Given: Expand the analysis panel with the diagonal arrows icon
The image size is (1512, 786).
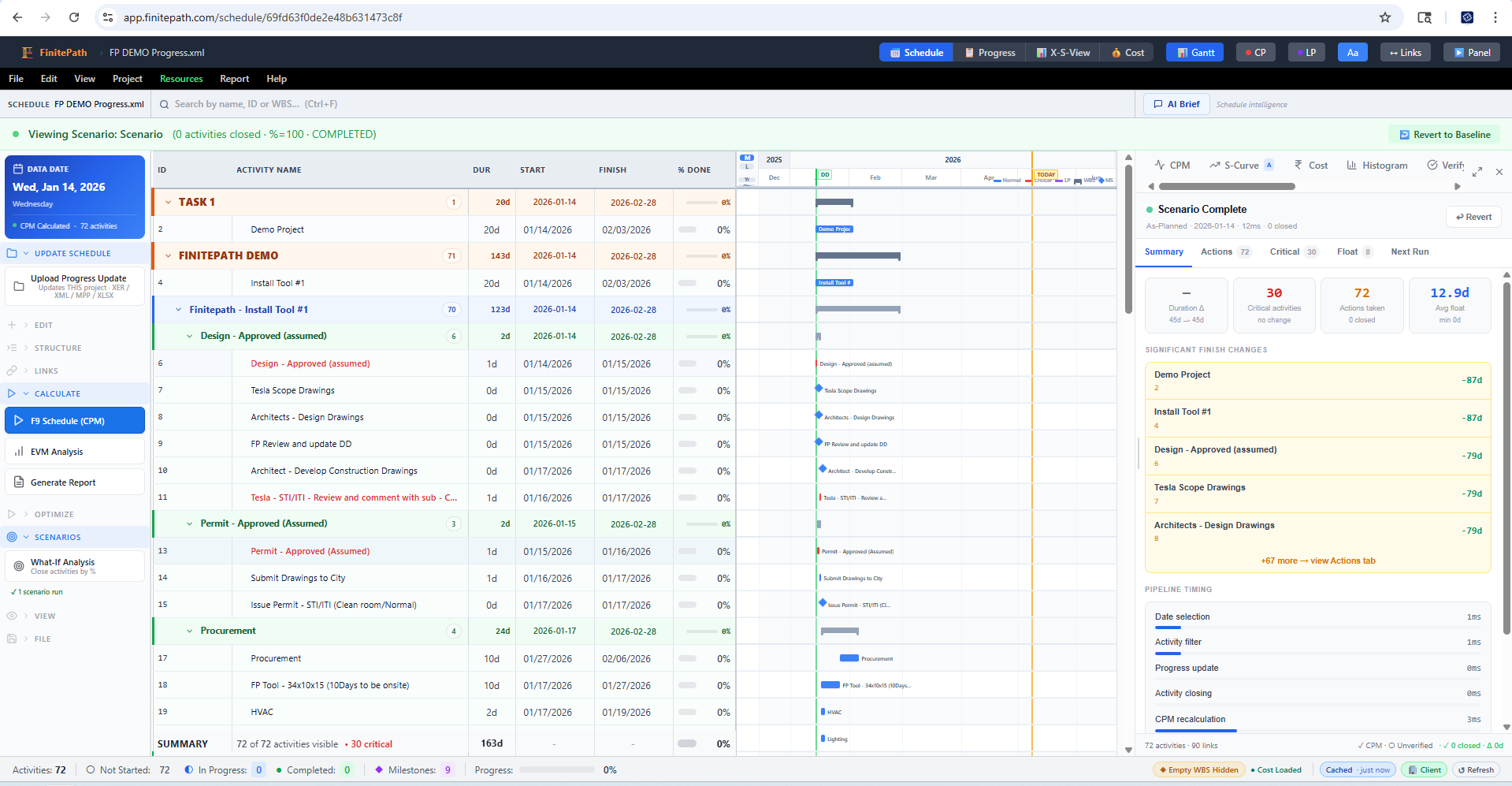Looking at the screenshot, I should click(1477, 171).
